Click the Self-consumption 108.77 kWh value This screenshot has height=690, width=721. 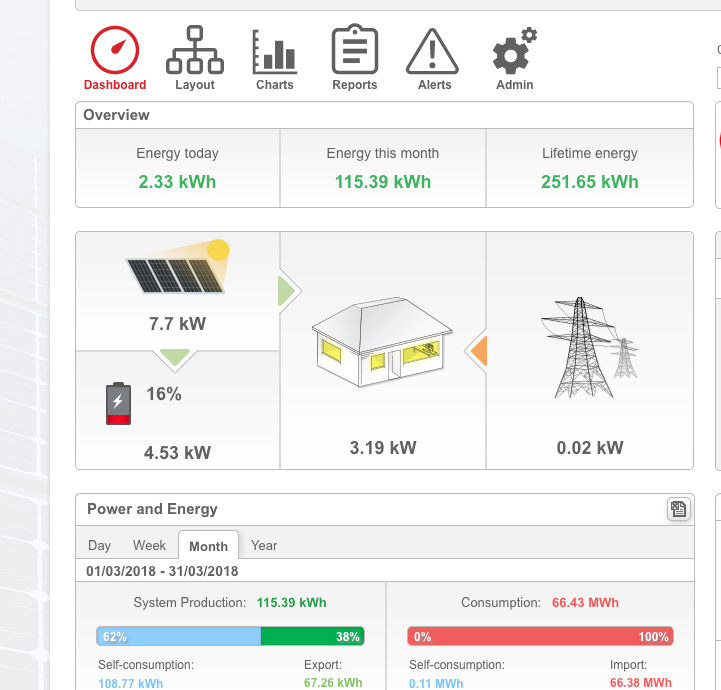pos(131,684)
